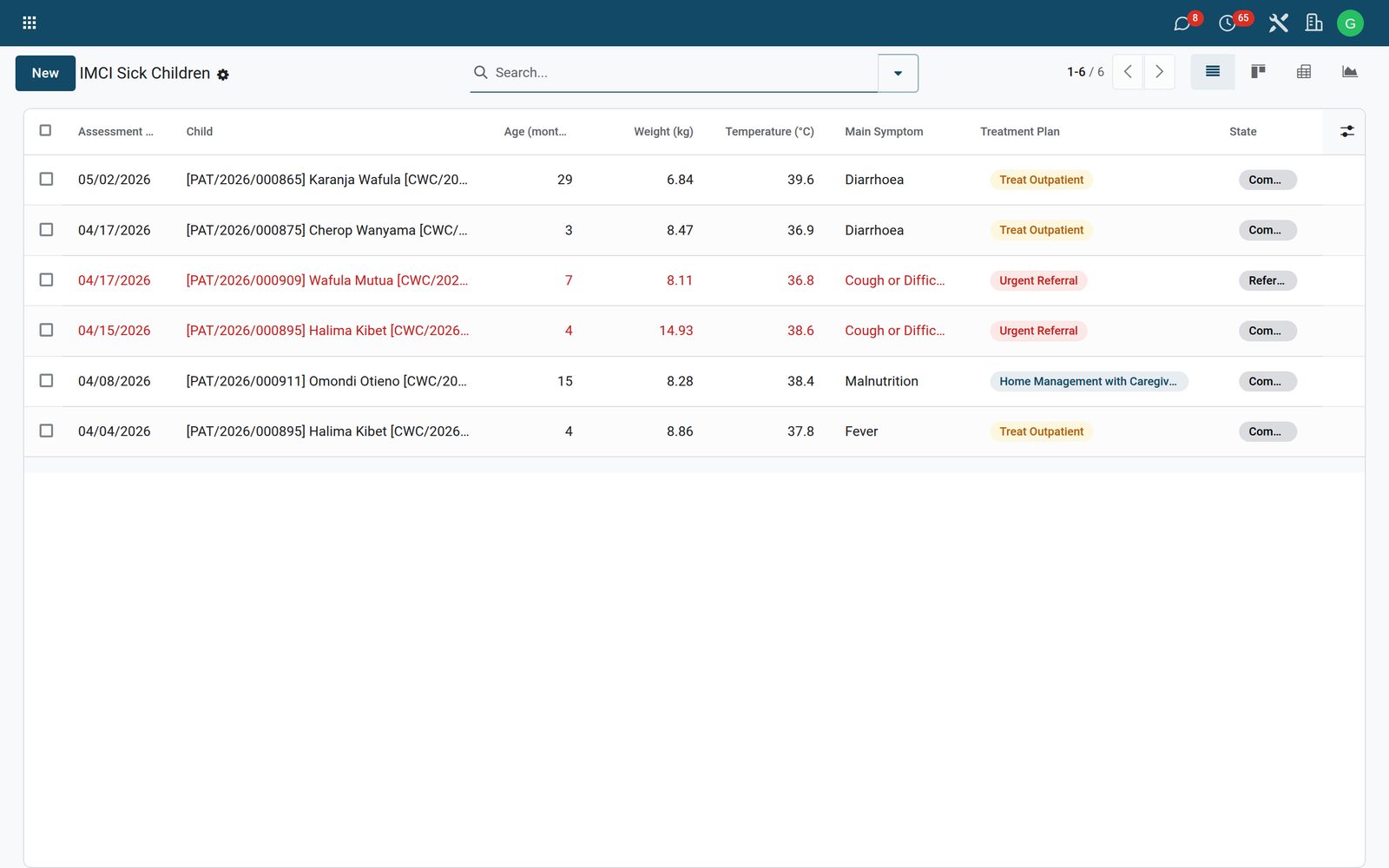Viewport: 1389px width, 868px height.
Task: Open the conversations messages icon
Action: (1182, 23)
